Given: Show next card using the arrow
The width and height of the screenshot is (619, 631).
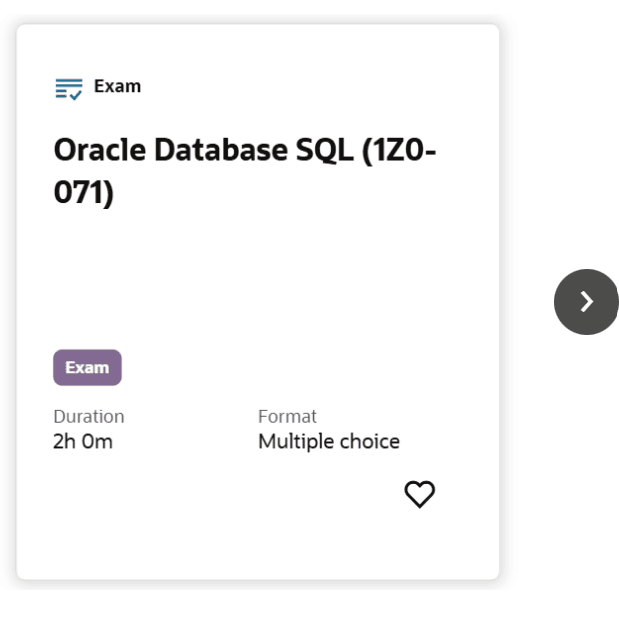Looking at the screenshot, I should click(x=587, y=302).
